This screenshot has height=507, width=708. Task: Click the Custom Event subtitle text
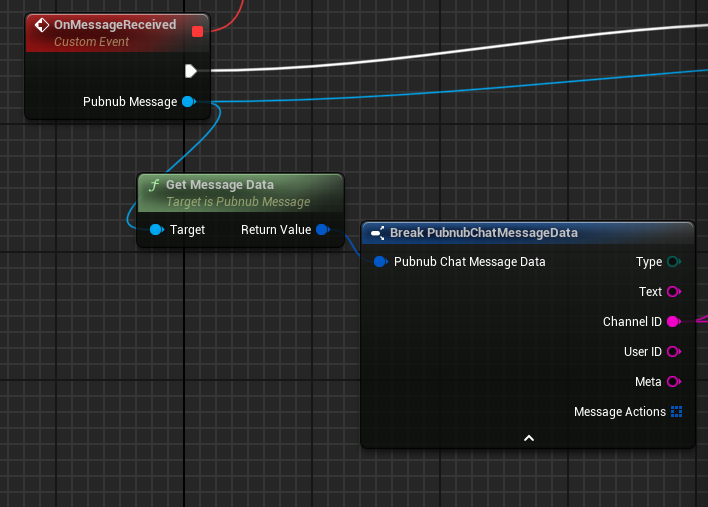coord(91,42)
